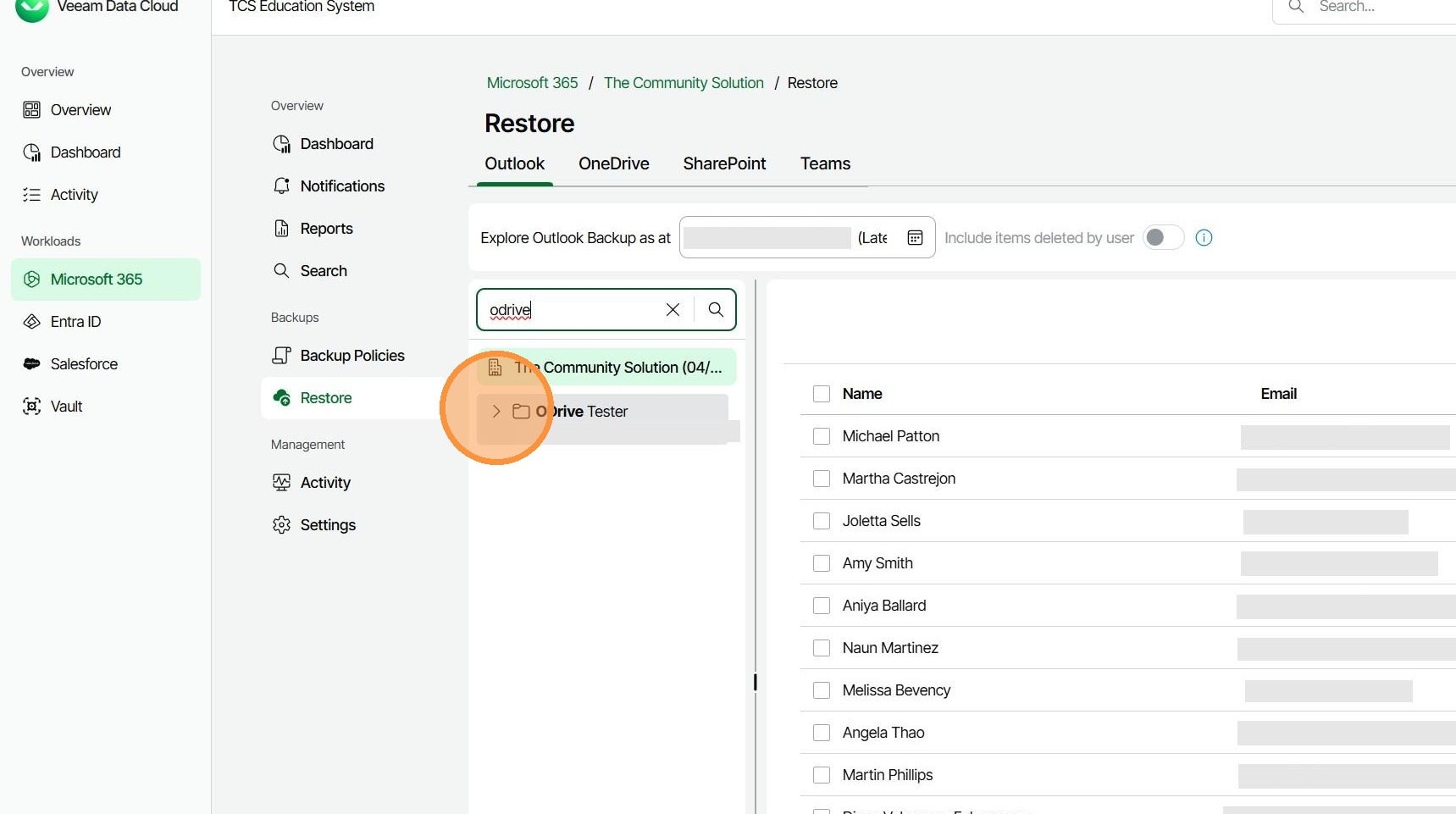Go to Entra ID workload
The height and width of the screenshot is (814, 1456).
coord(75,322)
